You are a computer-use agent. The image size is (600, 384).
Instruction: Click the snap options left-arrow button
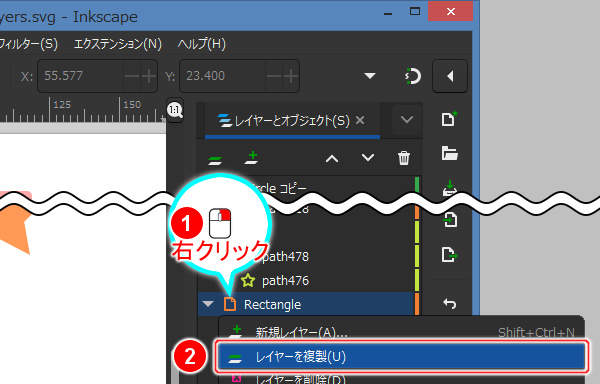click(450, 76)
